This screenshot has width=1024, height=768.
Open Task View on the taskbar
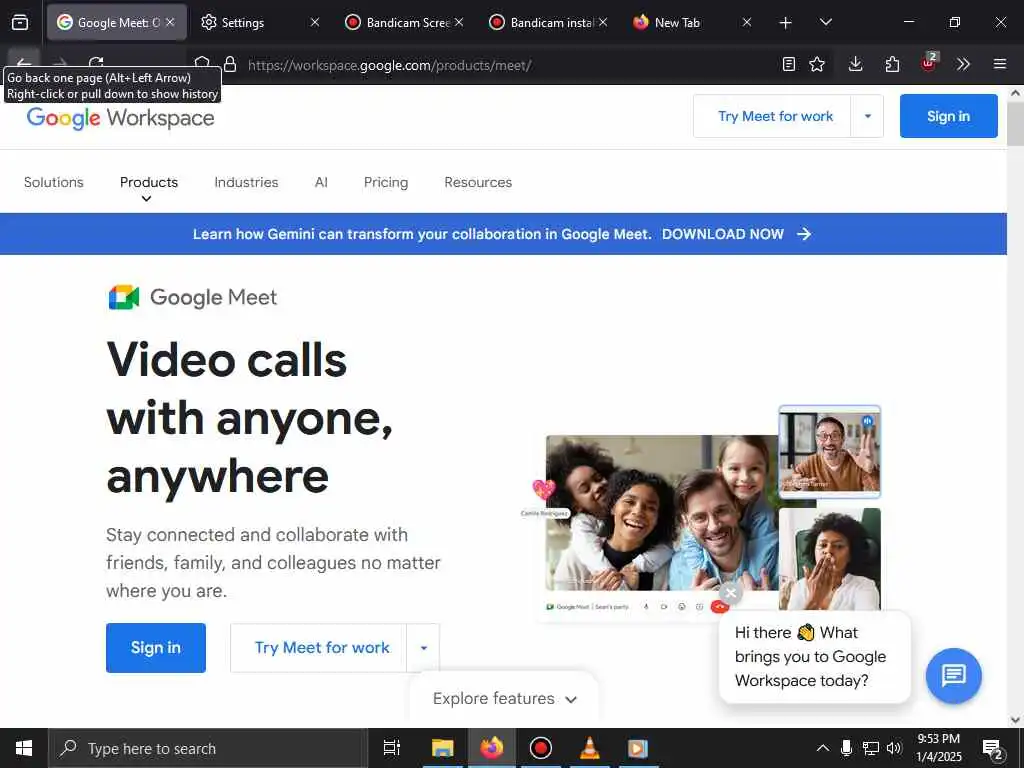coord(392,748)
